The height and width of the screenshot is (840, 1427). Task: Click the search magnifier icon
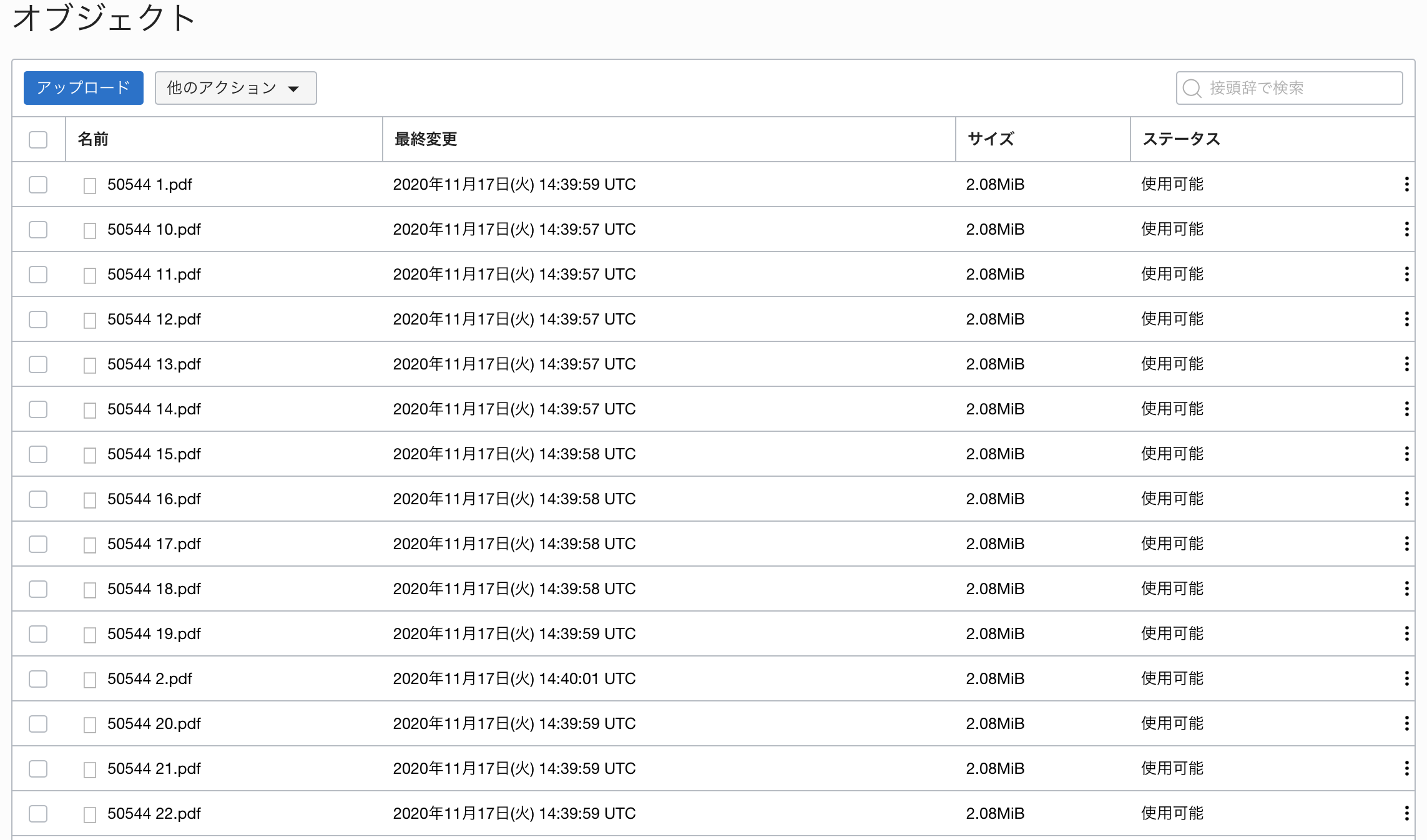click(x=1192, y=88)
